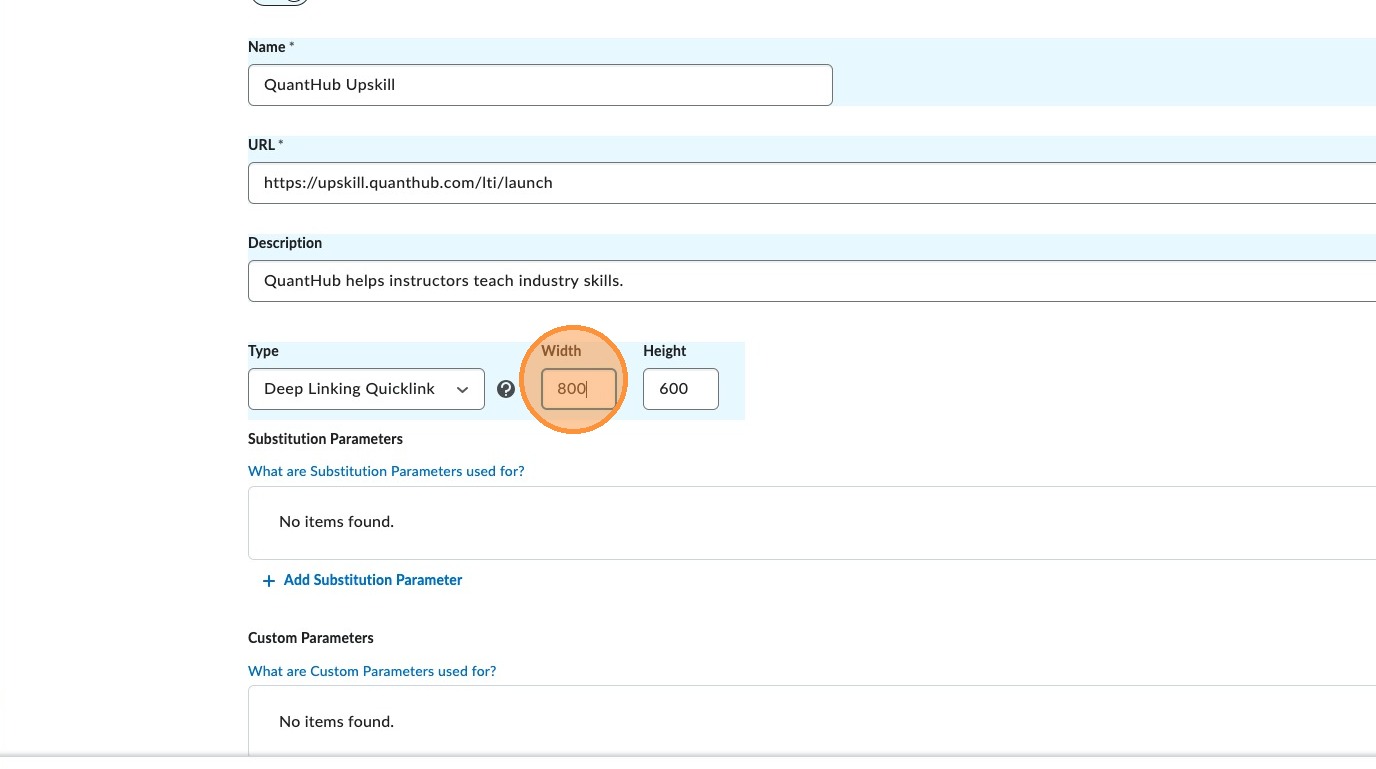Click the Height label text

(664, 351)
